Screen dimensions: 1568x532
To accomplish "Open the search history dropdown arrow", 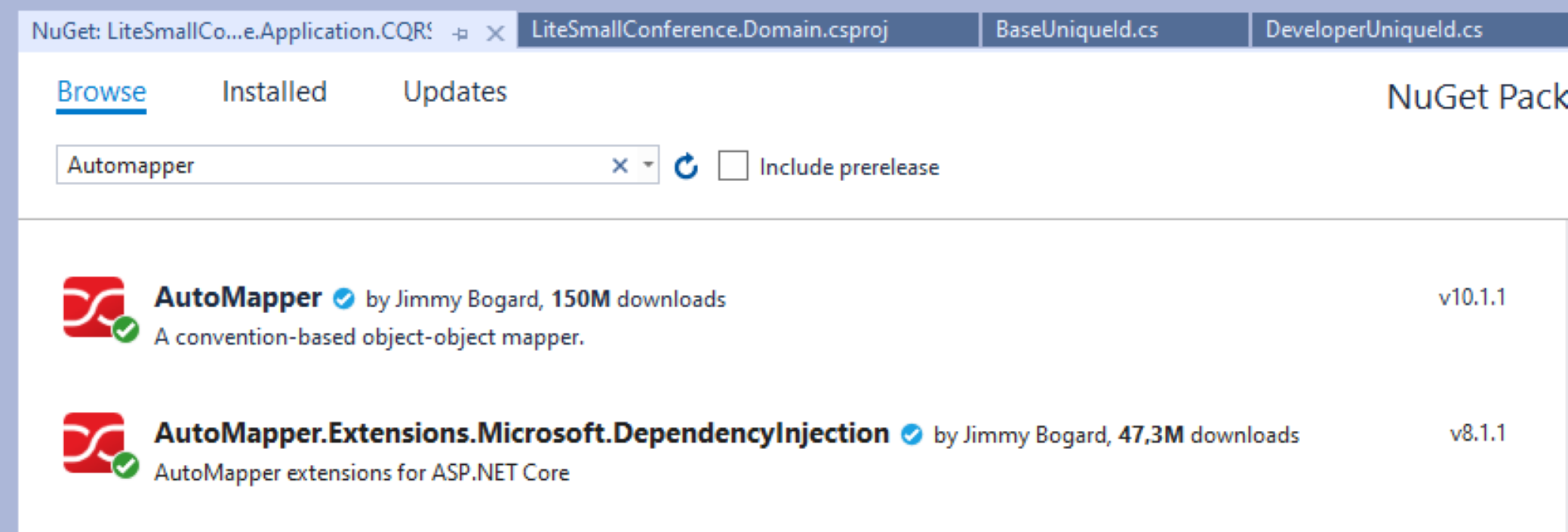I will coord(647,165).
